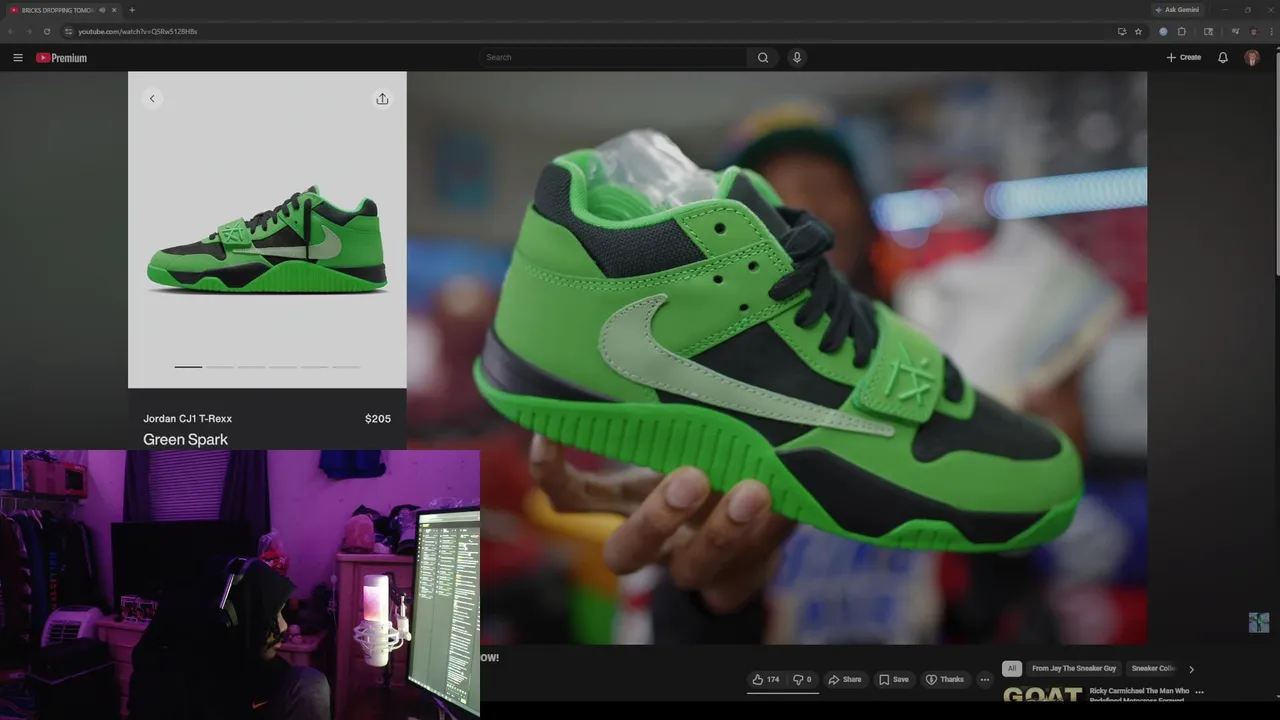Click the Green Spark title text
This screenshot has width=1280, height=720.
tap(185, 439)
